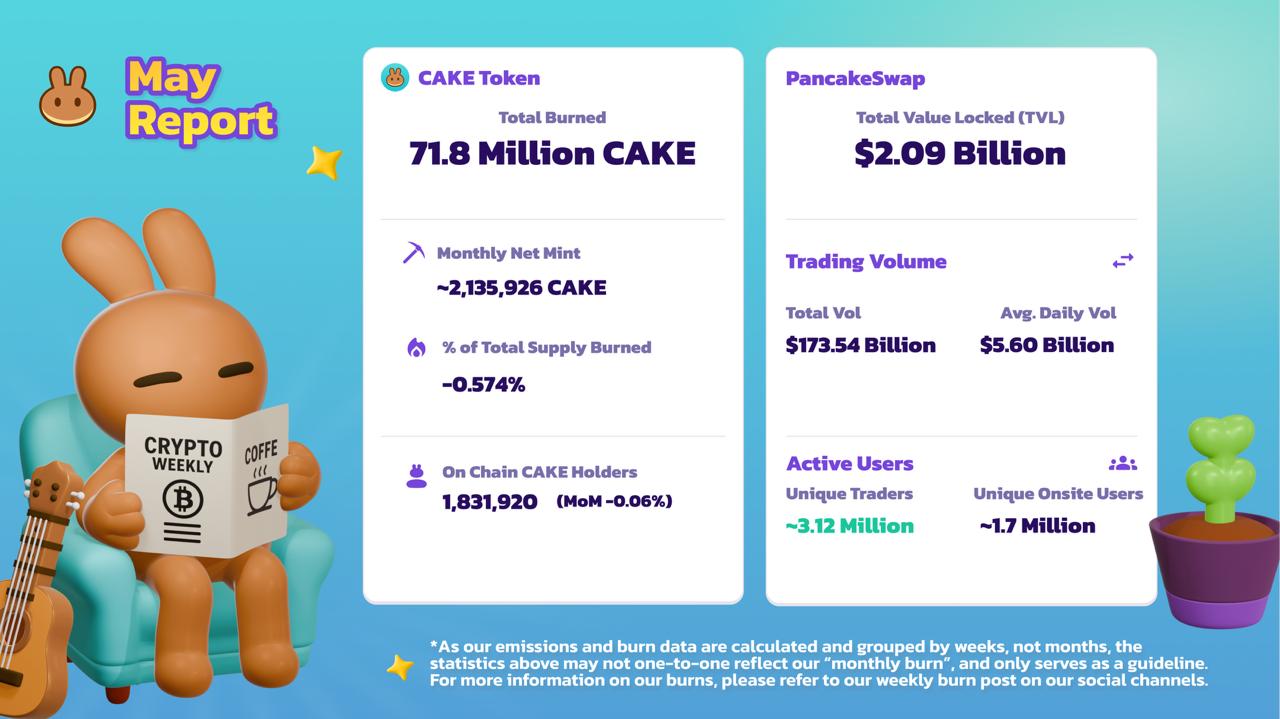Click the yellow star near May Report title
Screen dimensions: 1280x719
tap(324, 162)
